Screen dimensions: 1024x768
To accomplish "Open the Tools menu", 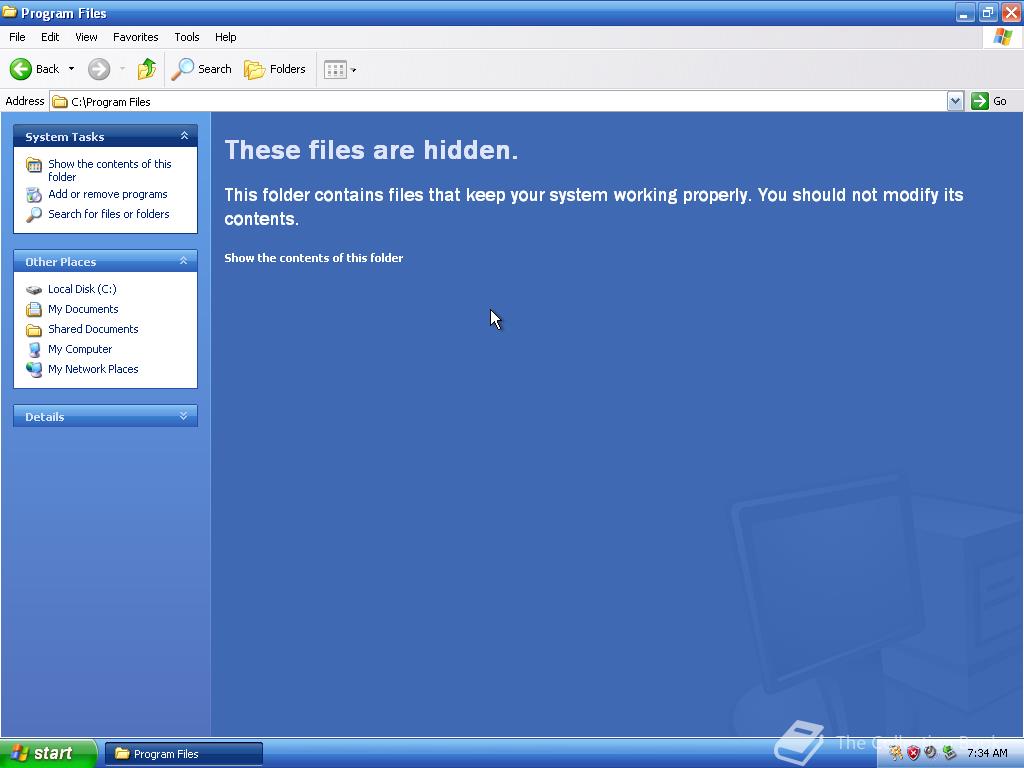I will 186,37.
